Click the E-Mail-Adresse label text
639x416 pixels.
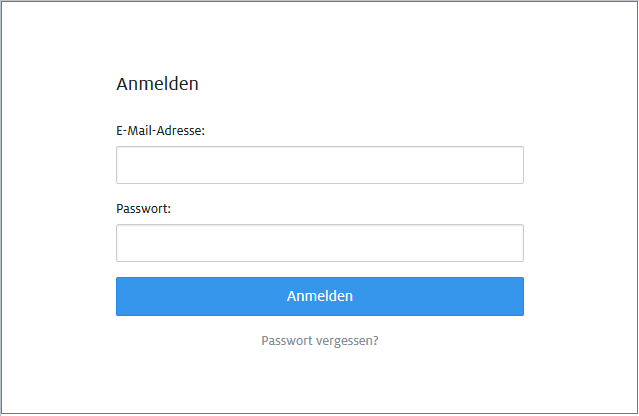160,130
